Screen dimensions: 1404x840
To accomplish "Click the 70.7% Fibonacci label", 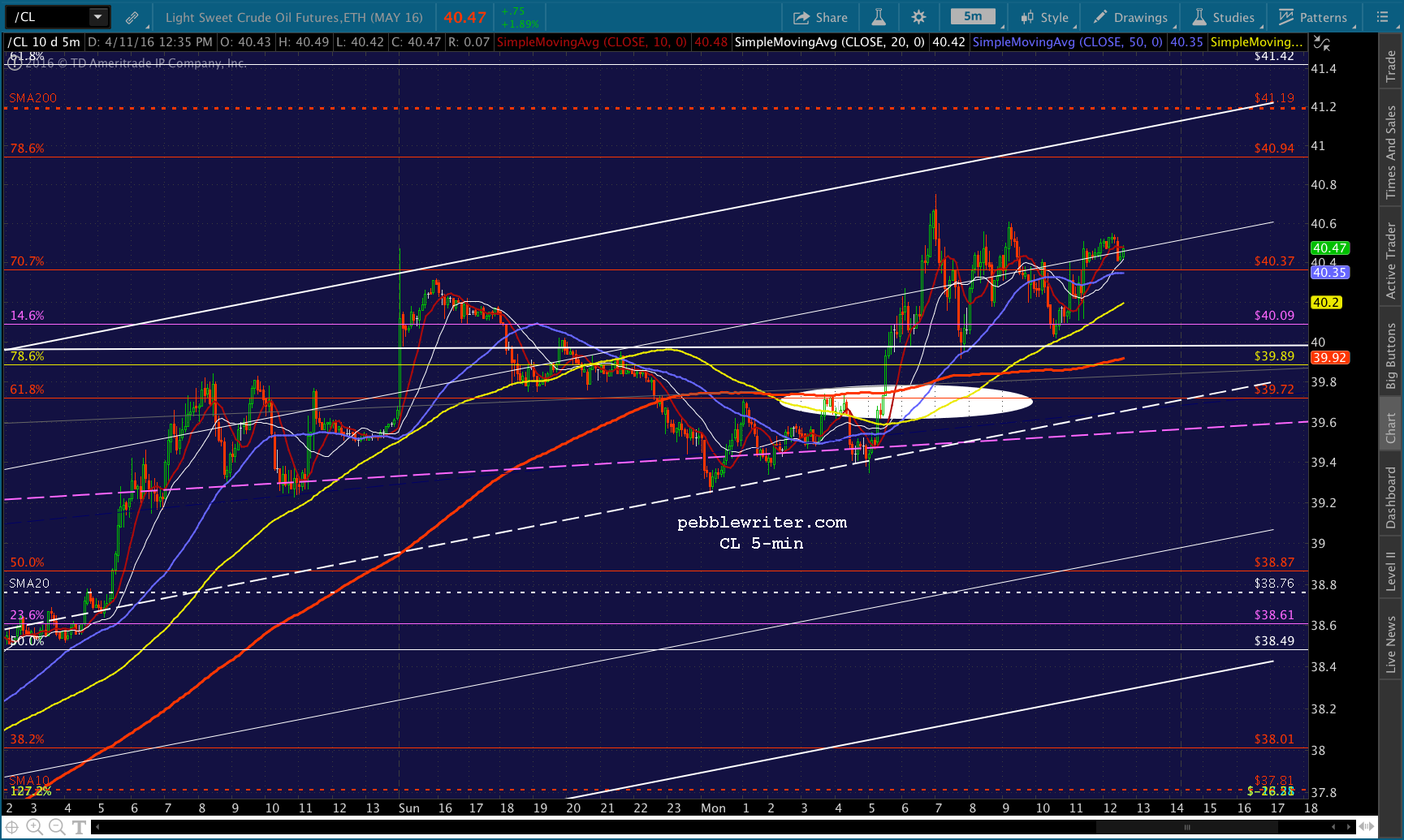I will [27, 261].
